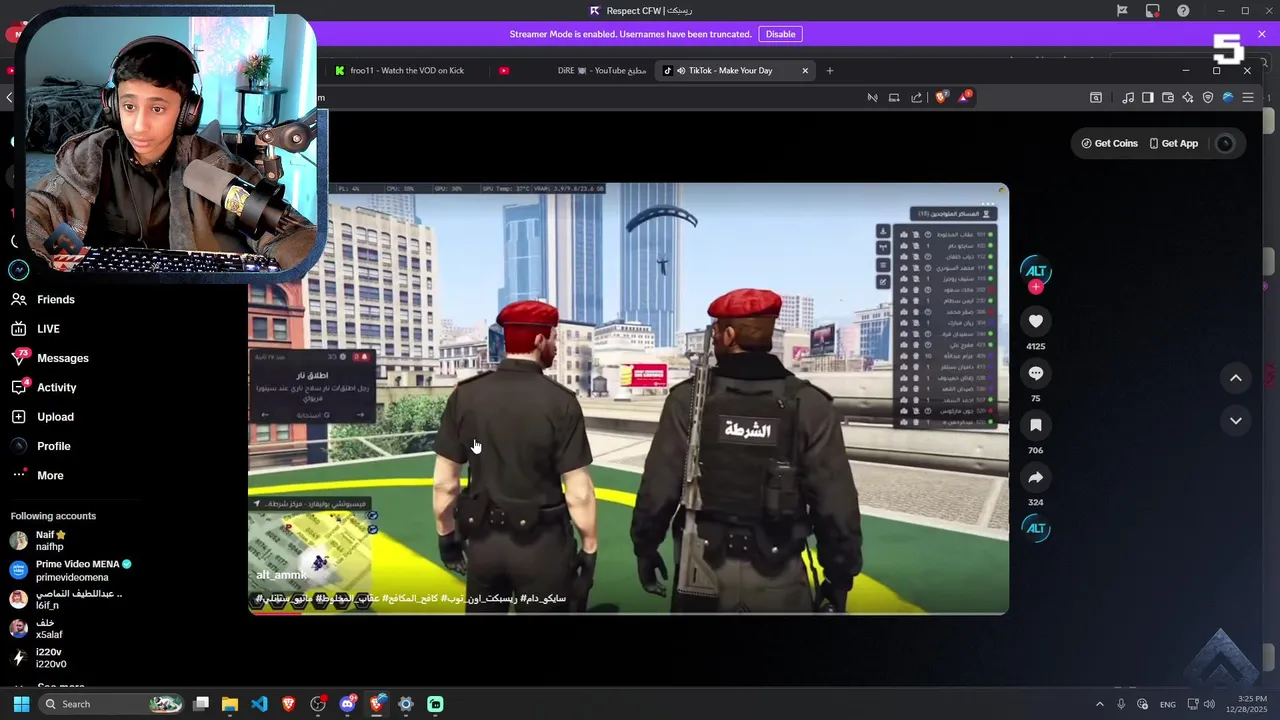The image size is (1280, 720).
Task: Open Brave Rewards triangle icon
Action: point(964,97)
